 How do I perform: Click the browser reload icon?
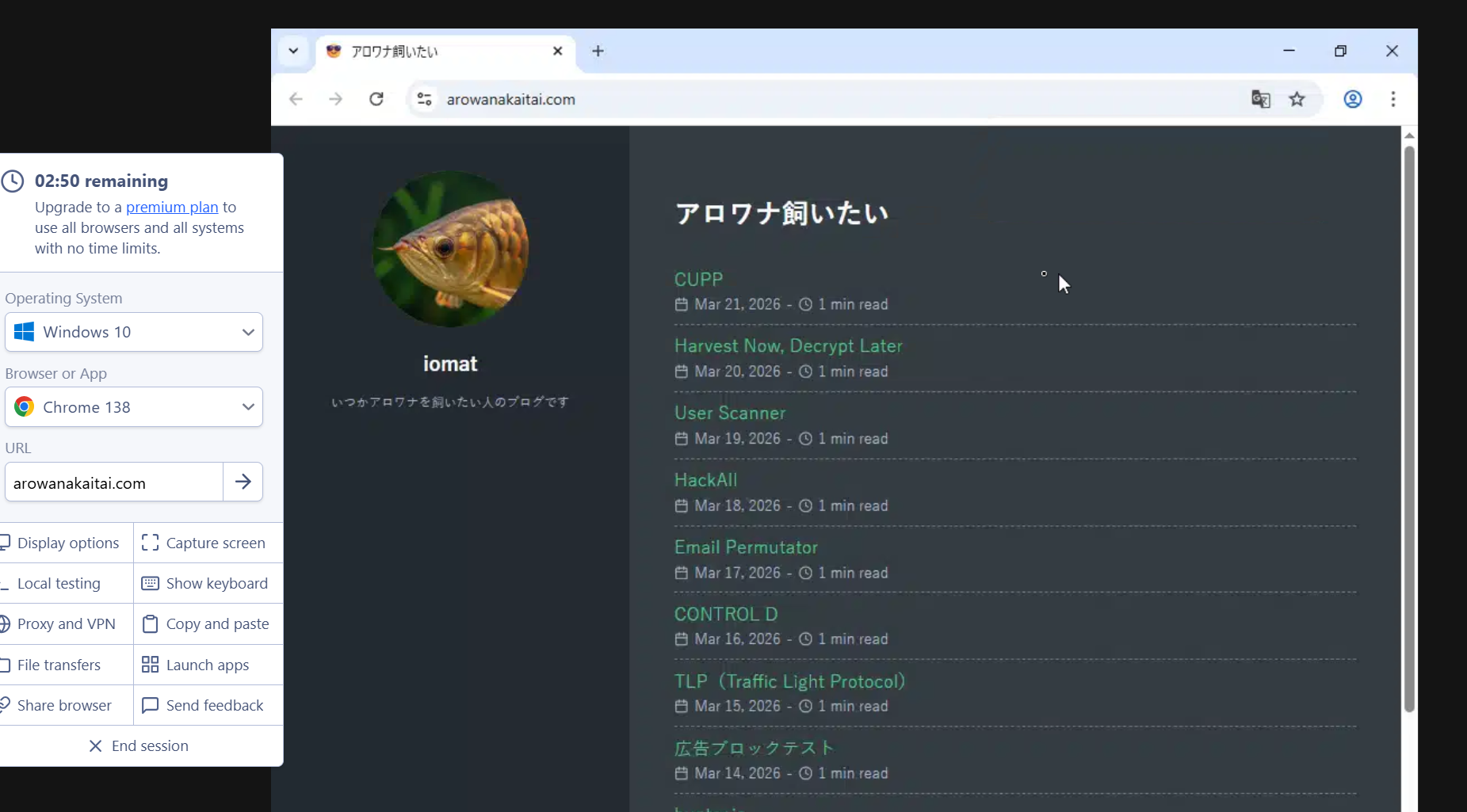click(x=376, y=99)
